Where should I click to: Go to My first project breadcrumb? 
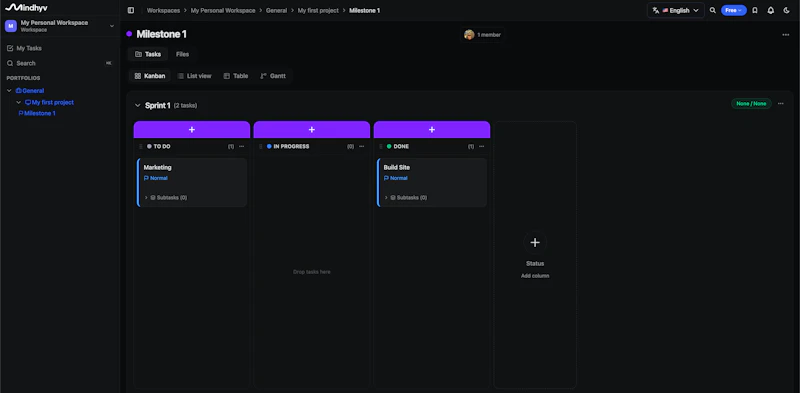coord(318,10)
